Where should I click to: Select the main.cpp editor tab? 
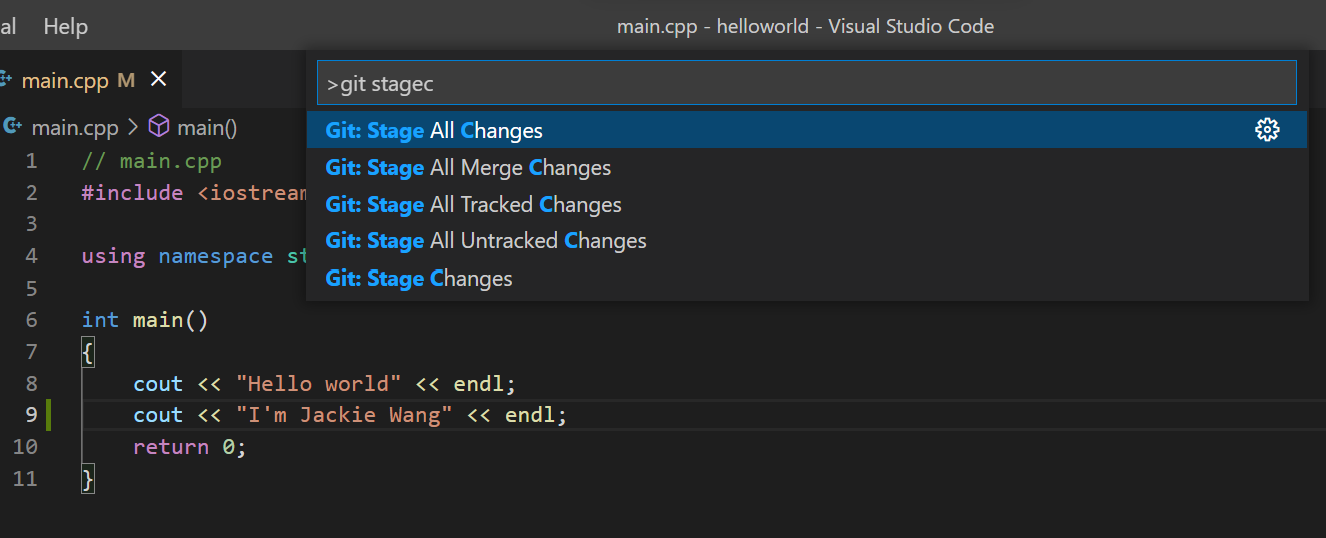click(x=65, y=81)
